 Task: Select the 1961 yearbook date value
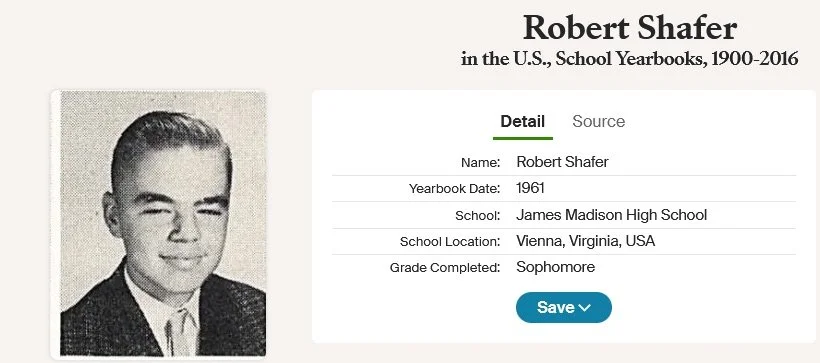point(530,188)
